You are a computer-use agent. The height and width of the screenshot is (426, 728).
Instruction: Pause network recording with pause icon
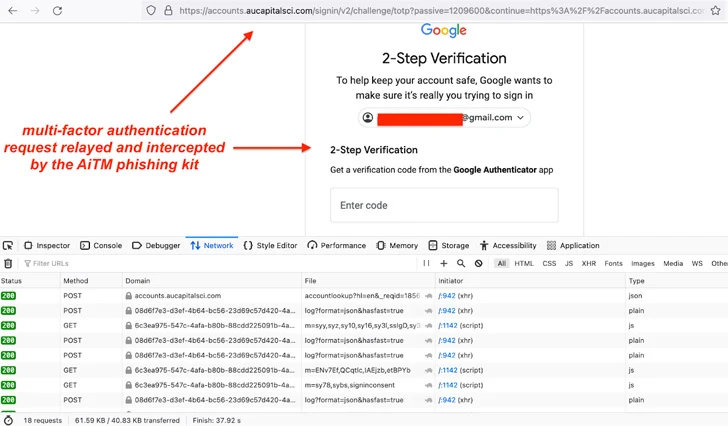coord(426,263)
